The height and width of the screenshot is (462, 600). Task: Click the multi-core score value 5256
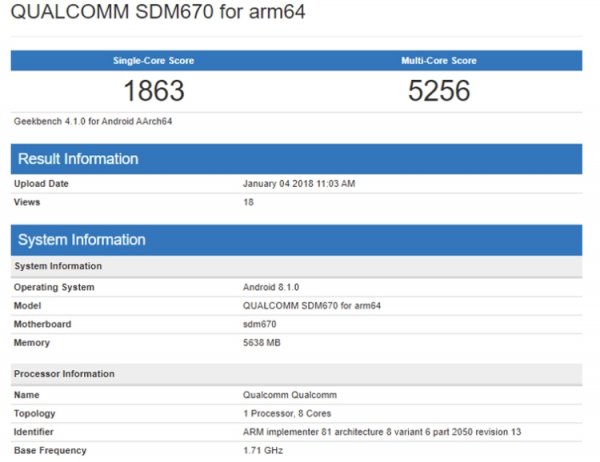[439, 92]
